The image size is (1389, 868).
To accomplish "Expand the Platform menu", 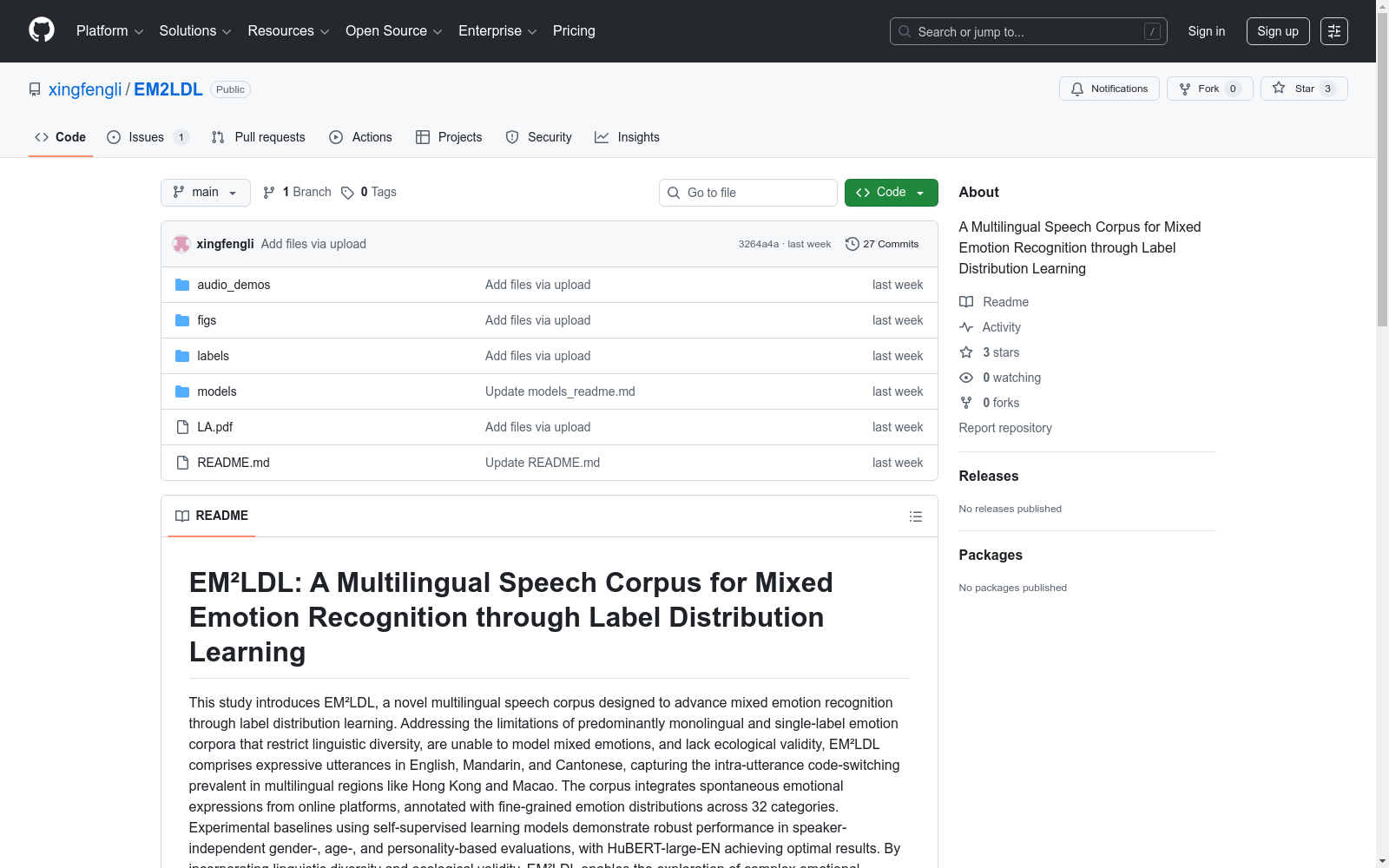I will click(x=109, y=31).
